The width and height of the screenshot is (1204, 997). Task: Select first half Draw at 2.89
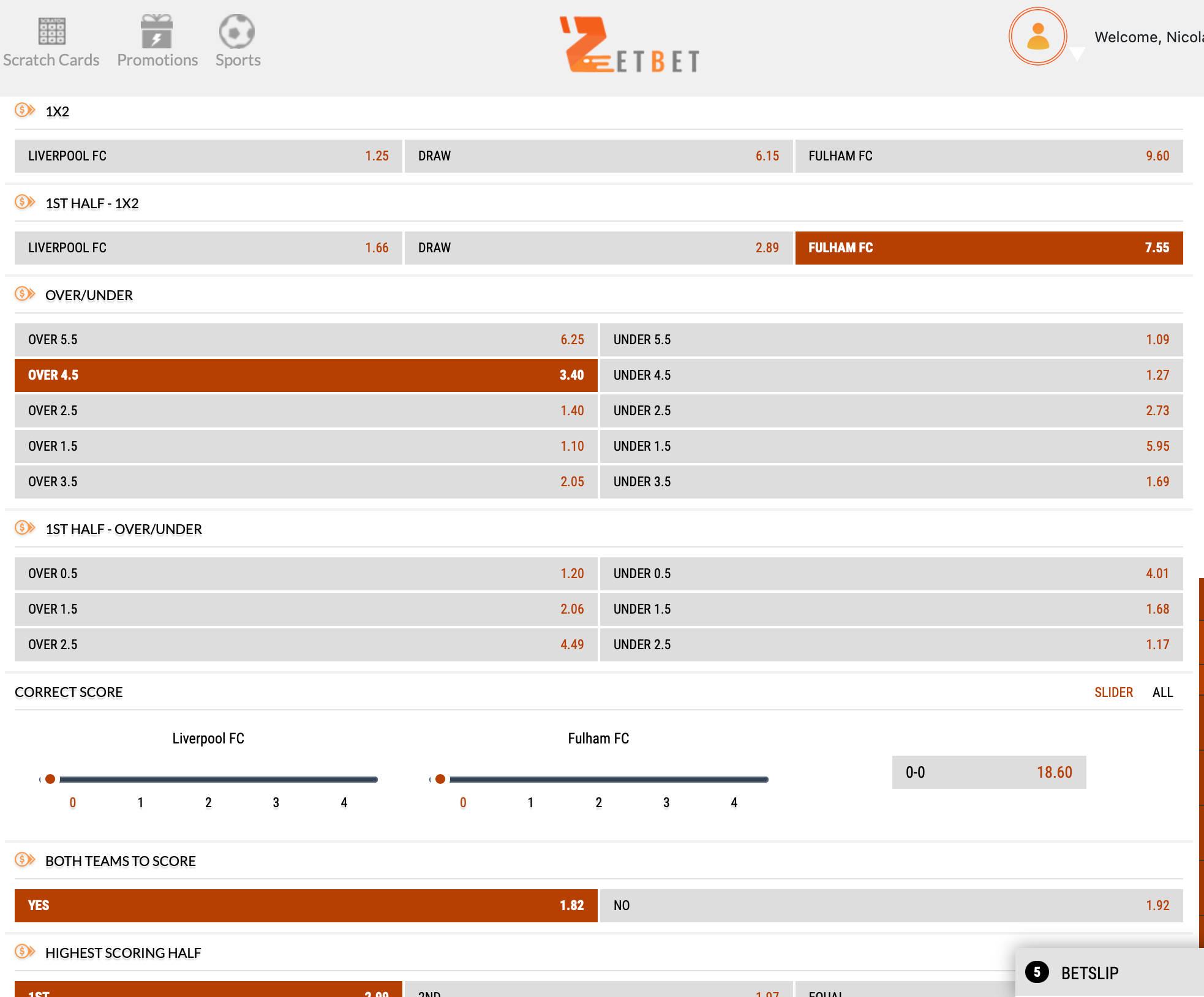(598, 248)
